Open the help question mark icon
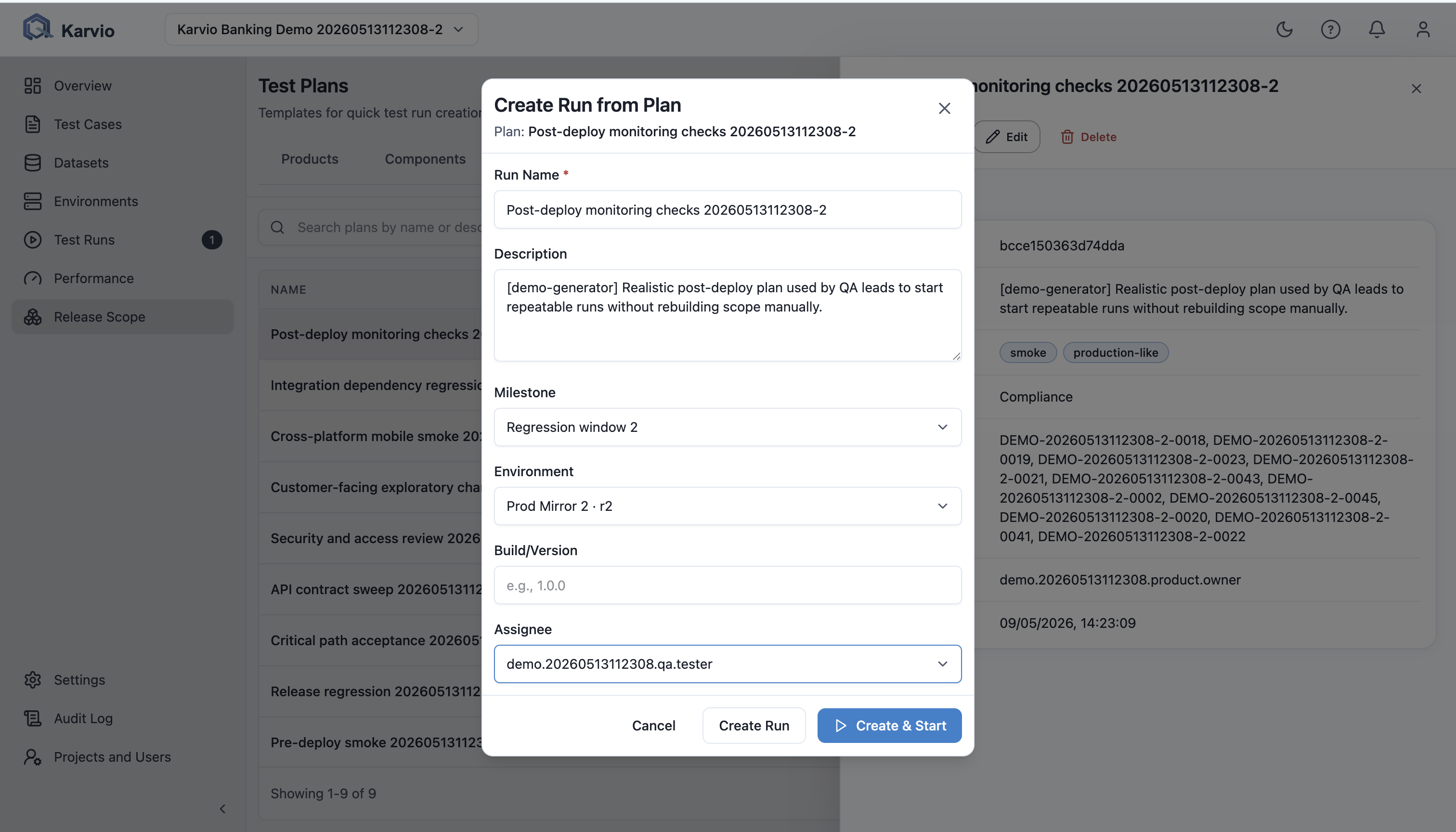Viewport: 1456px width, 832px height. pos(1330,29)
